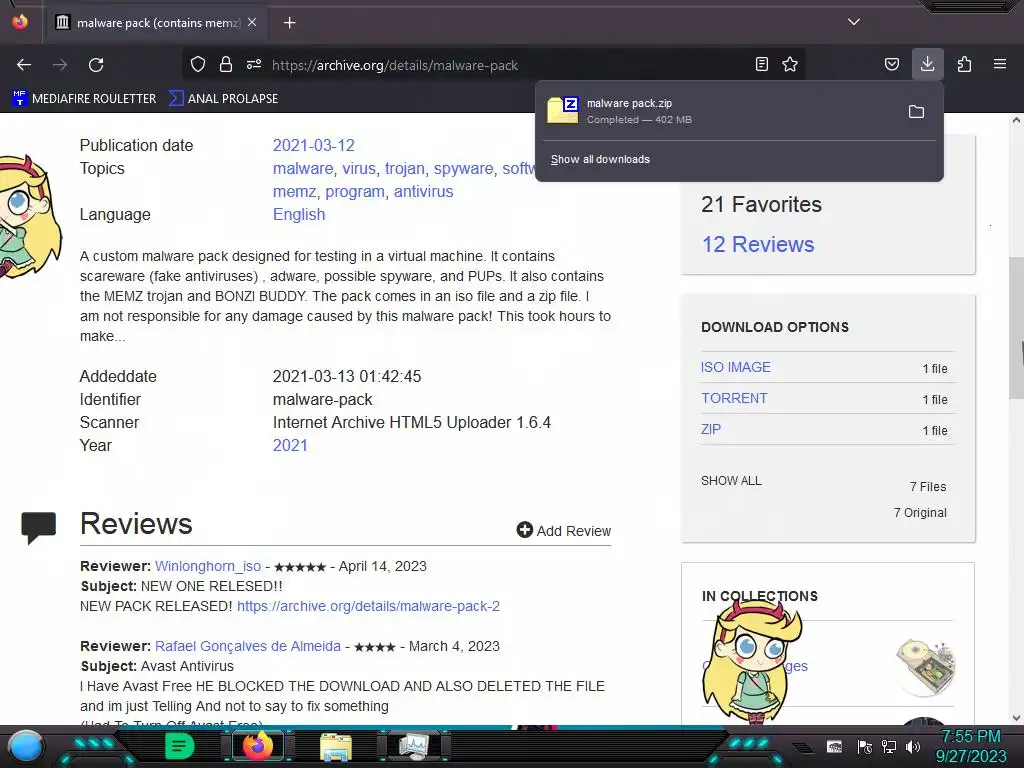
Task: Open the antivirus topic link
Action: click(x=423, y=191)
